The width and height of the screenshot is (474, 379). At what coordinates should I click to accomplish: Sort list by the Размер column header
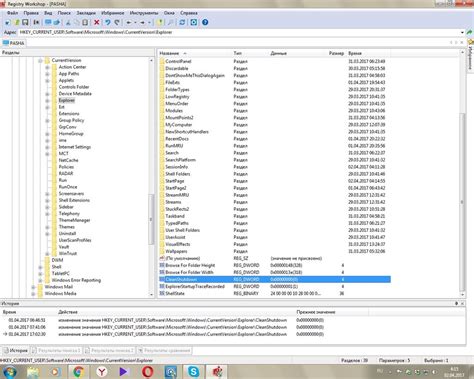click(336, 53)
